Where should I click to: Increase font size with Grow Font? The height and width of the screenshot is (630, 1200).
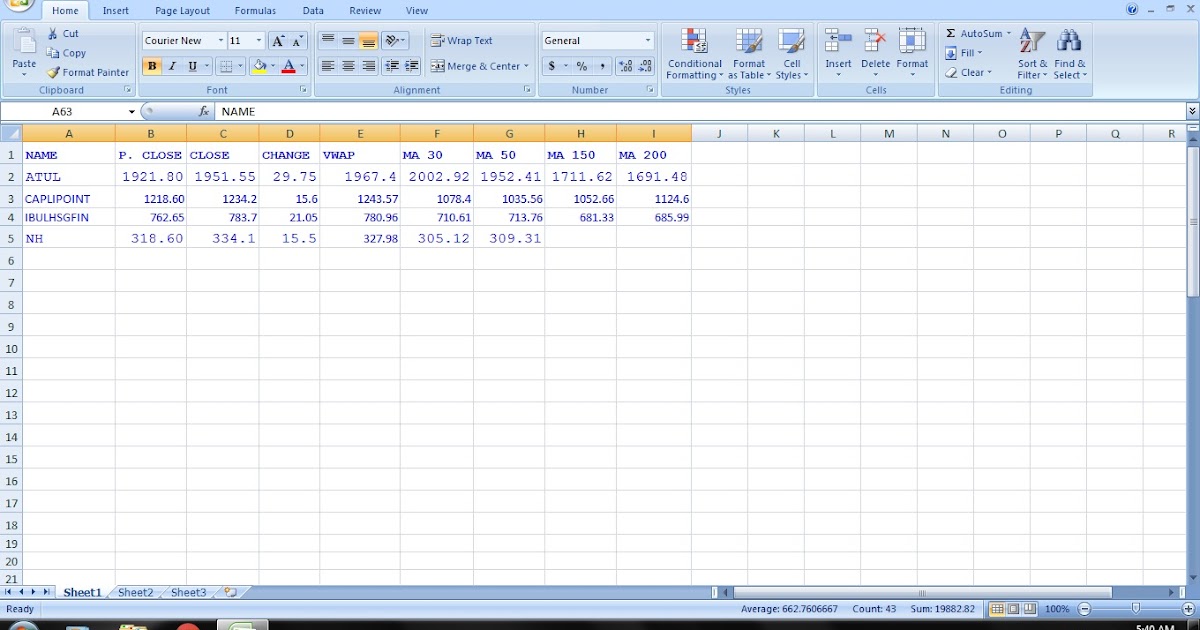(278, 41)
